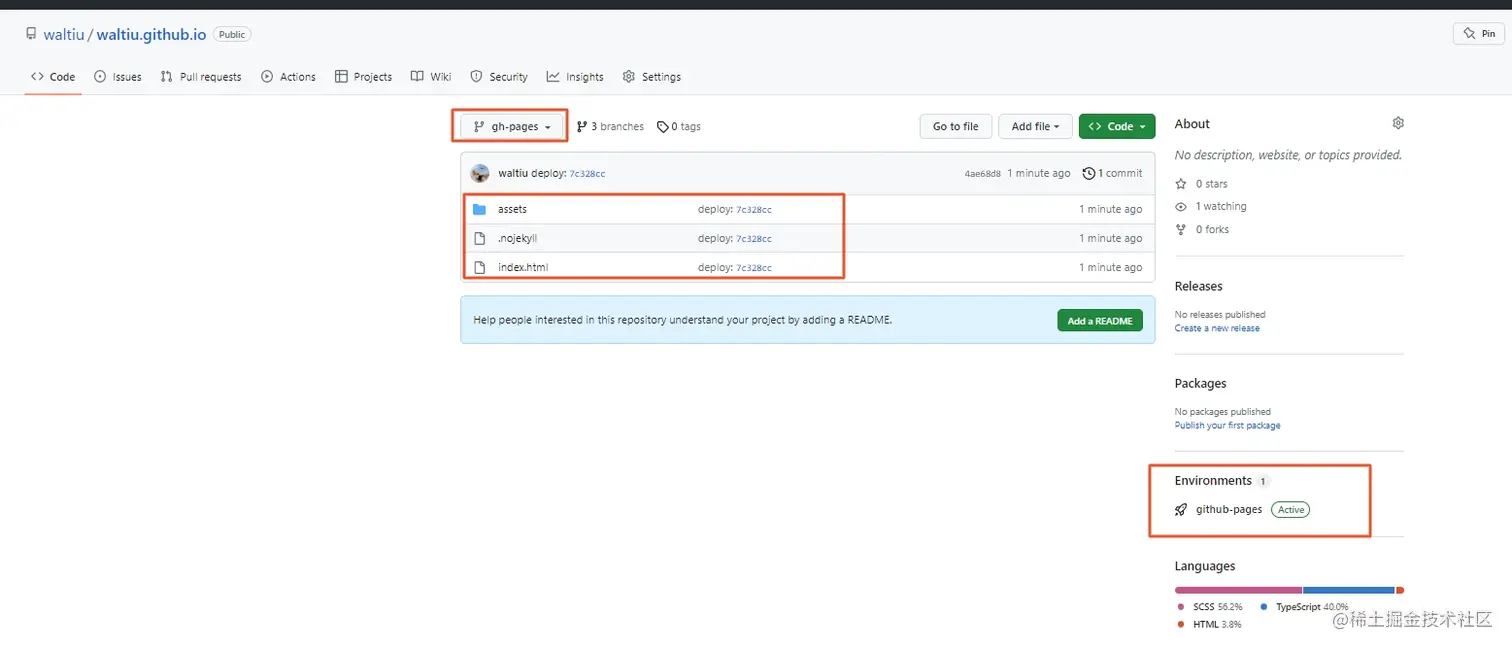Click the Active status badge
Image resolution: width=1512 pixels, height=649 pixels.
(1291, 510)
